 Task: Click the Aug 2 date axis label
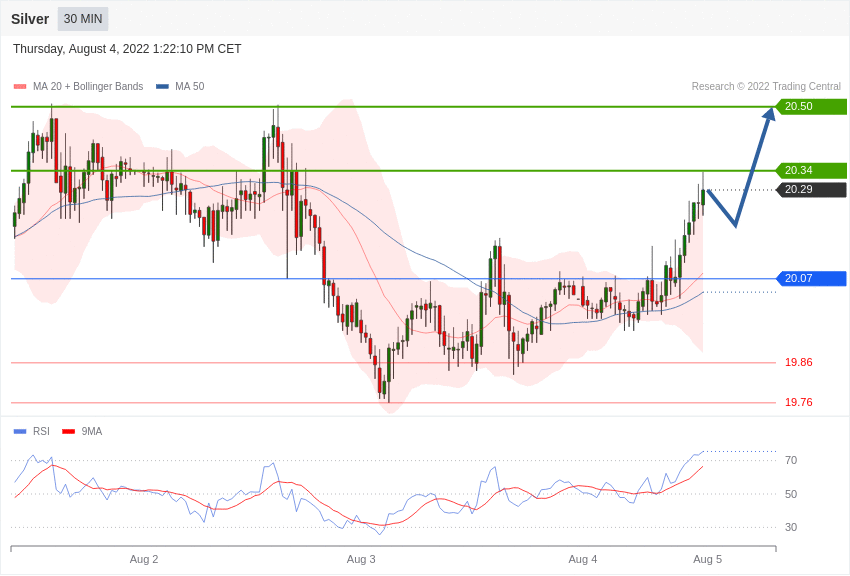[144, 559]
